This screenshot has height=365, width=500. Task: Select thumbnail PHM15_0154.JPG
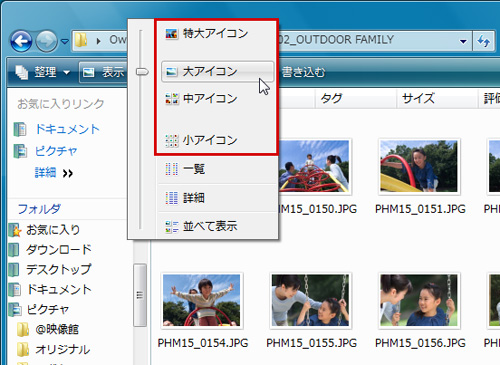(x=202, y=301)
